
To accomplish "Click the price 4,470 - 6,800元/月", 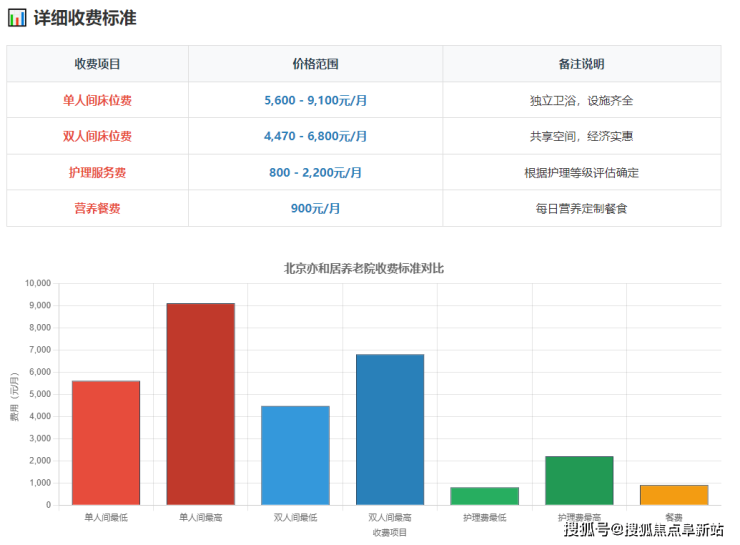I will coord(315,136).
